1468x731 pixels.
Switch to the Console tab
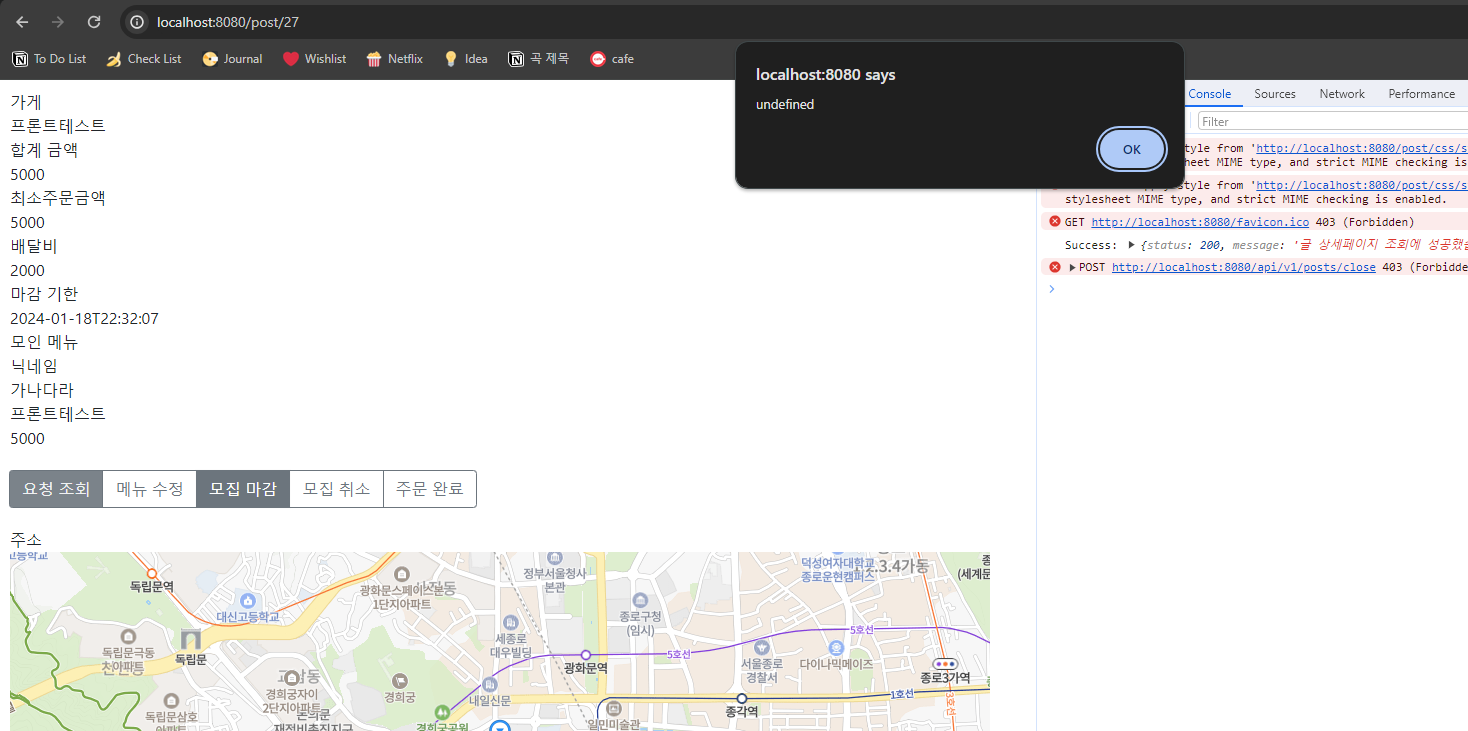1209,94
